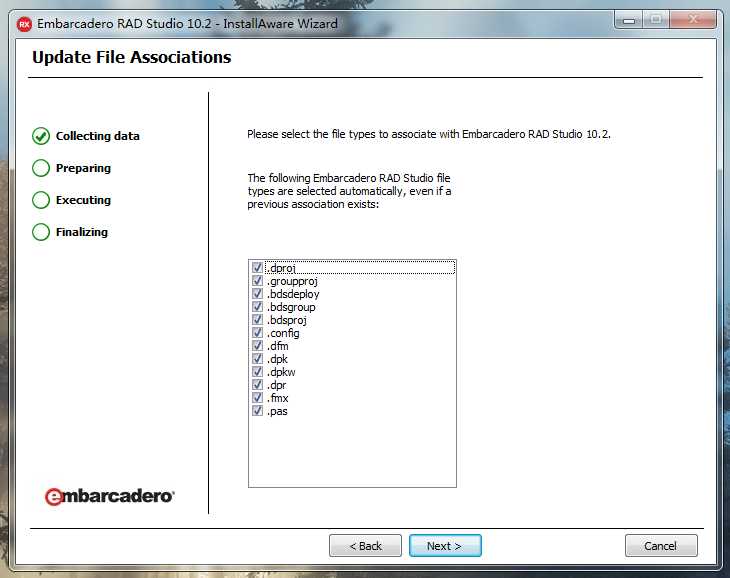
Task: Toggle the .fmx checkbox
Action: pyautogui.click(x=257, y=398)
